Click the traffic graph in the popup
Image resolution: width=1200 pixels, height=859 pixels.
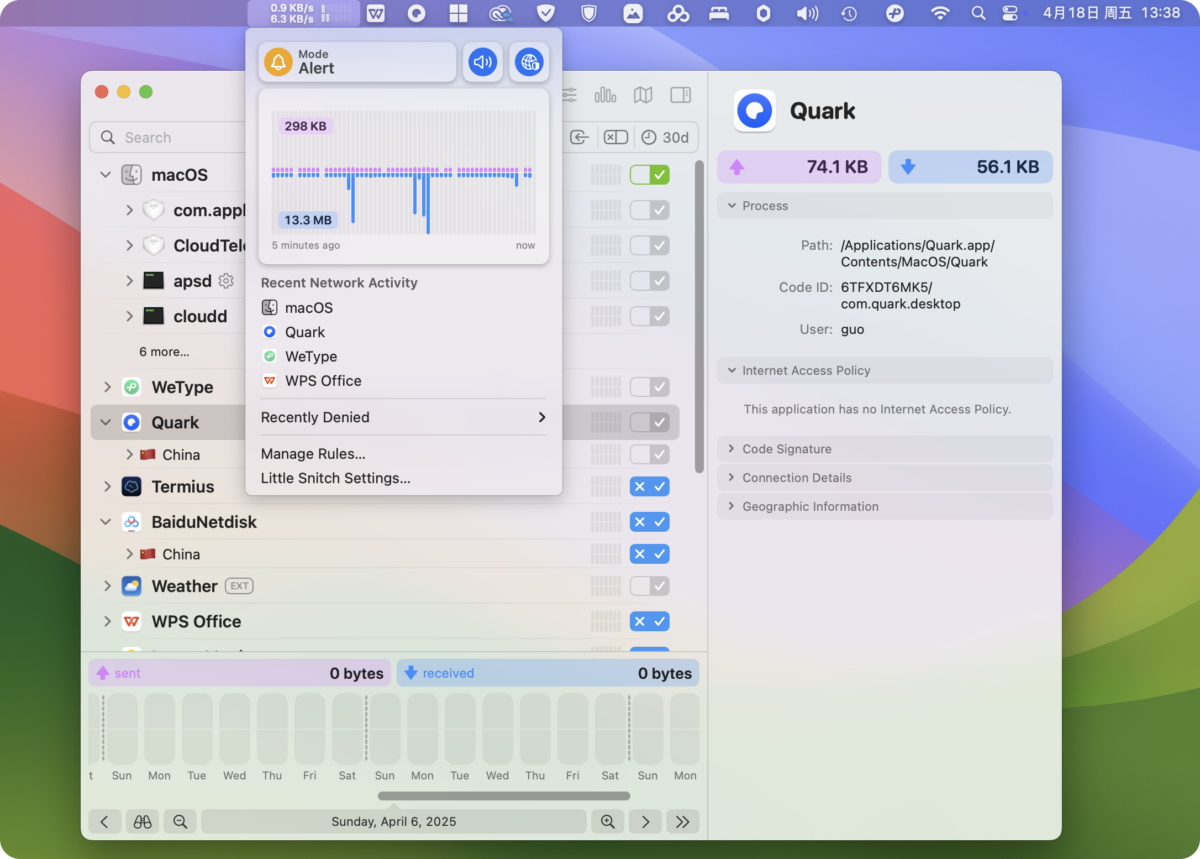click(x=404, y=177)
